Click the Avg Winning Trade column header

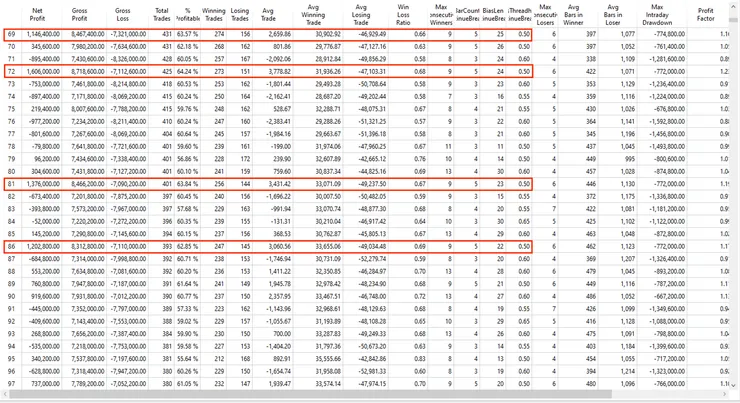[313, 15]
